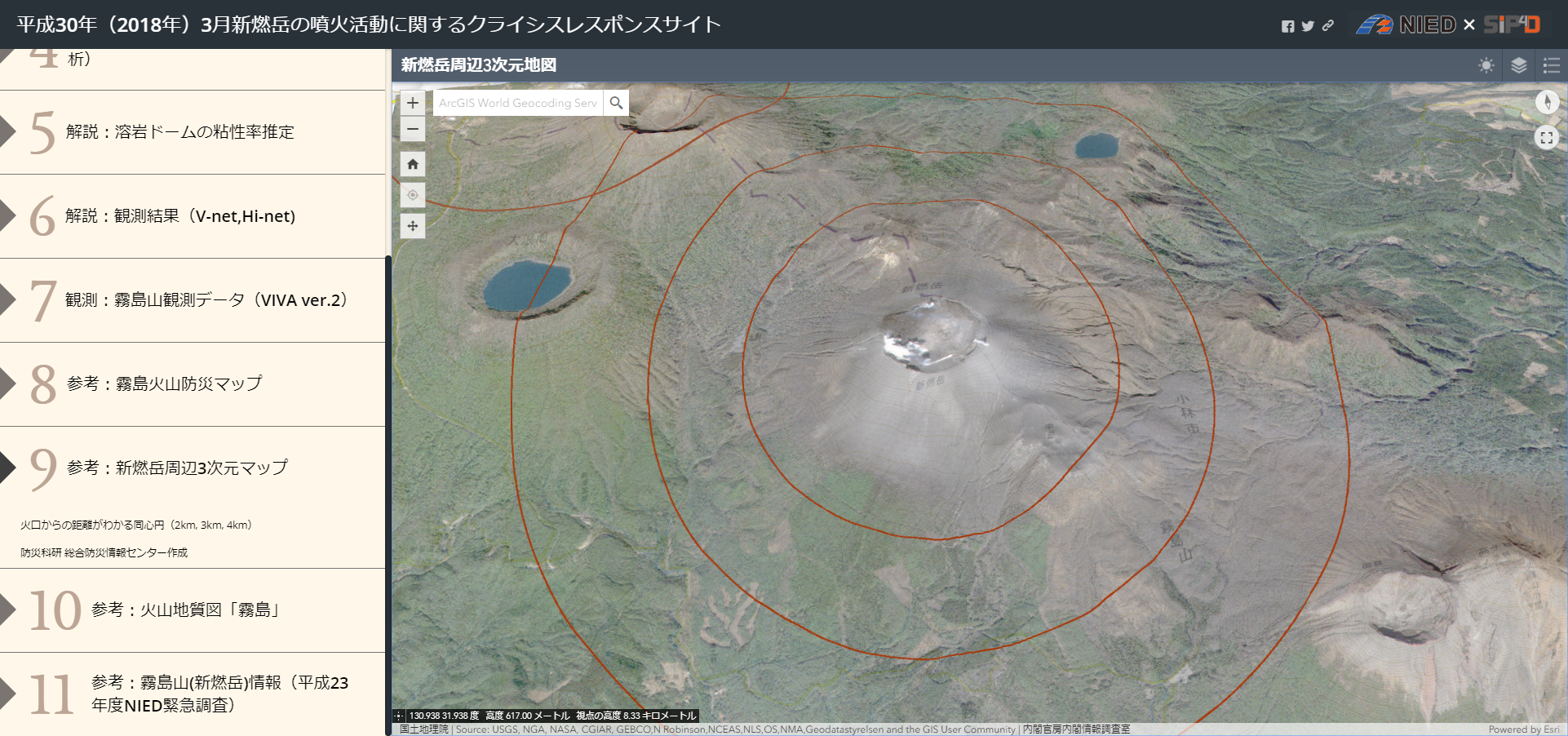The image size is (1568, 736).
Task: Open section 6 観測結果 V-net,Hi-net
Action: point(179,216)
